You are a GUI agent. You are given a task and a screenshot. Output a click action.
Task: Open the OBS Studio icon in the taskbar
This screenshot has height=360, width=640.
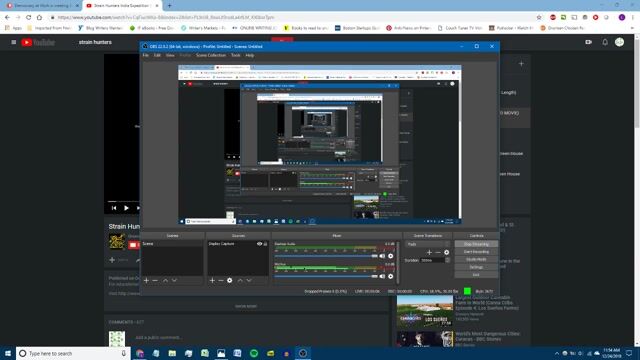pyautogui.click(x=302, y=353)
